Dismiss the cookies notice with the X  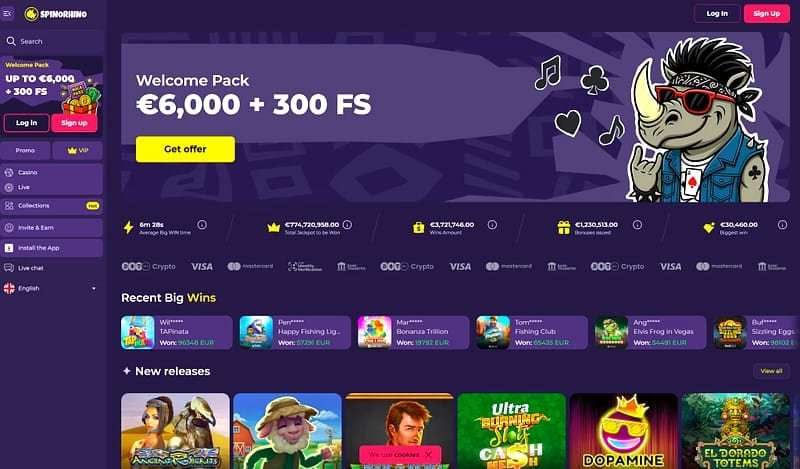[429, 454]
